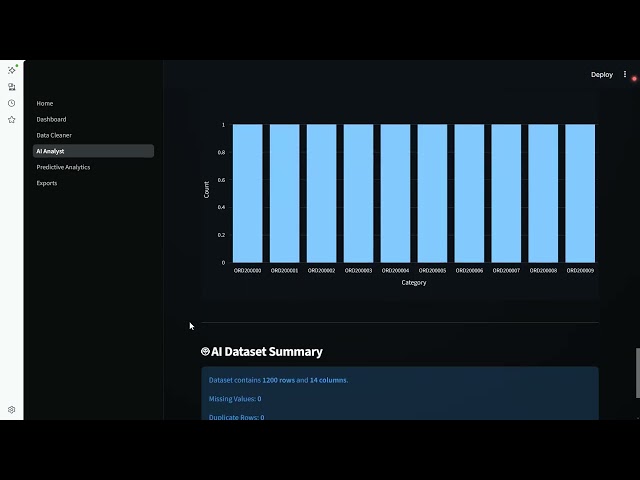Click the 0.8 y-axis tick label

[x=221, y=152]
